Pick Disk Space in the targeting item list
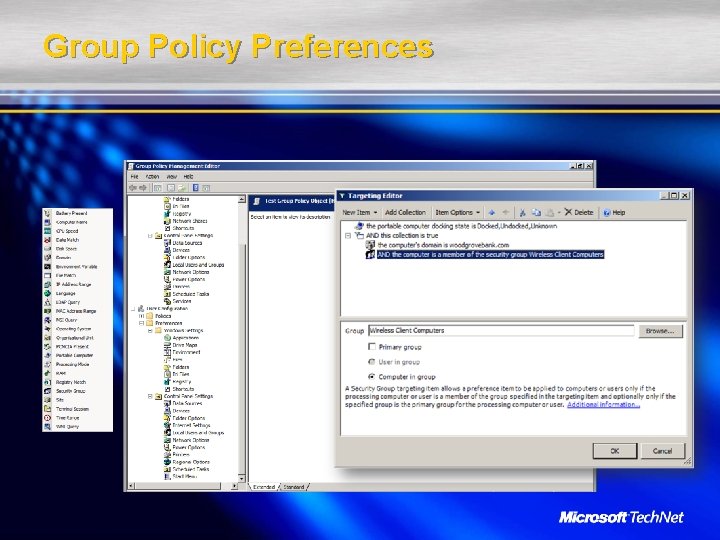 (x=66, y=249)
